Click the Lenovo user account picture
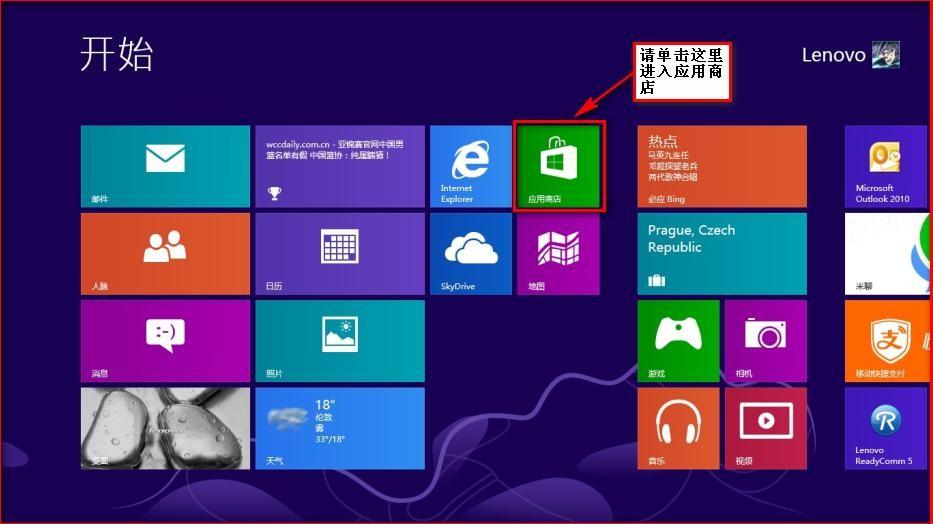The width and height of the screenshot is (933, 524). [885, 55]
